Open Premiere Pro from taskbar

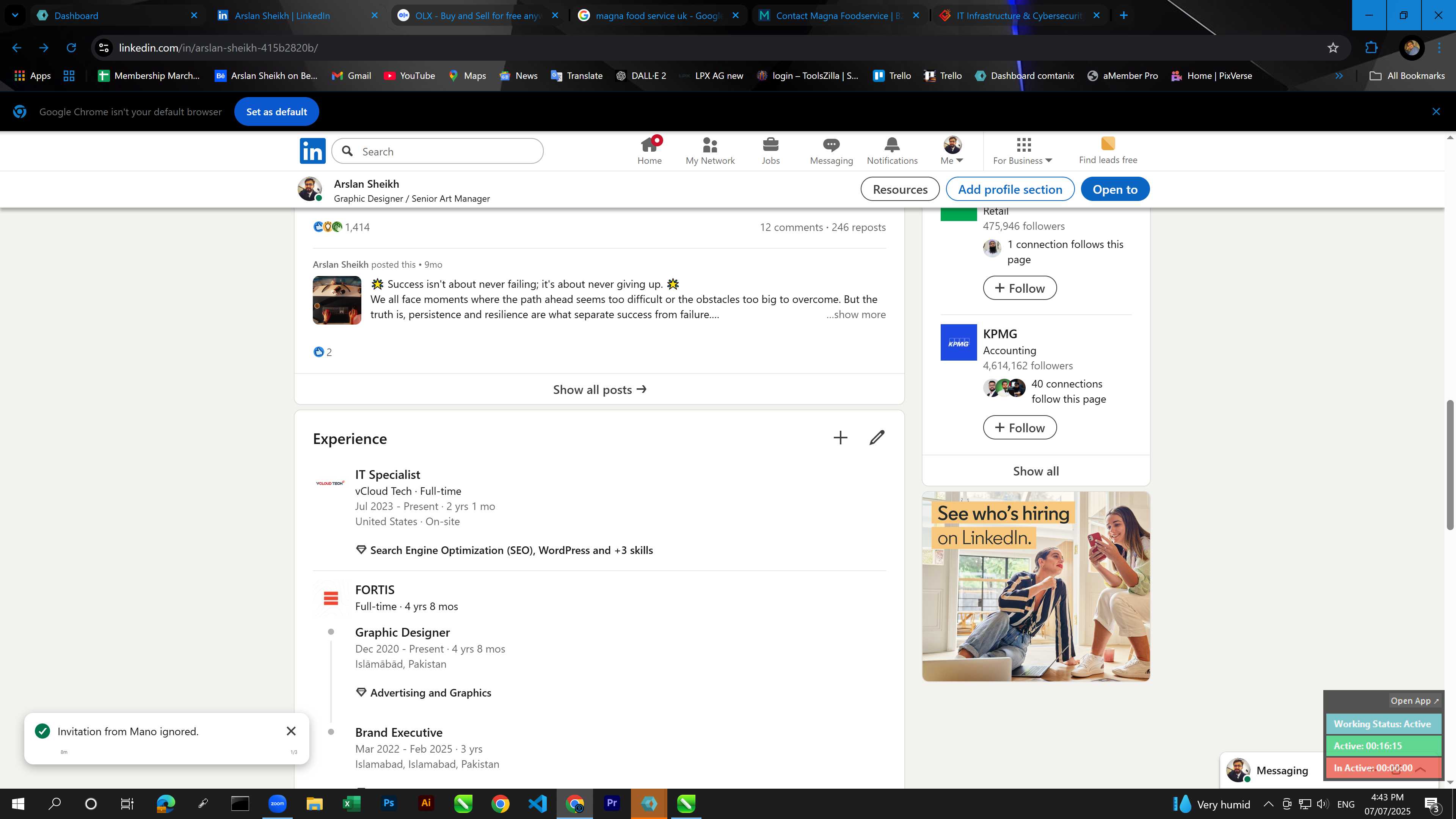(x=612, y=803)
